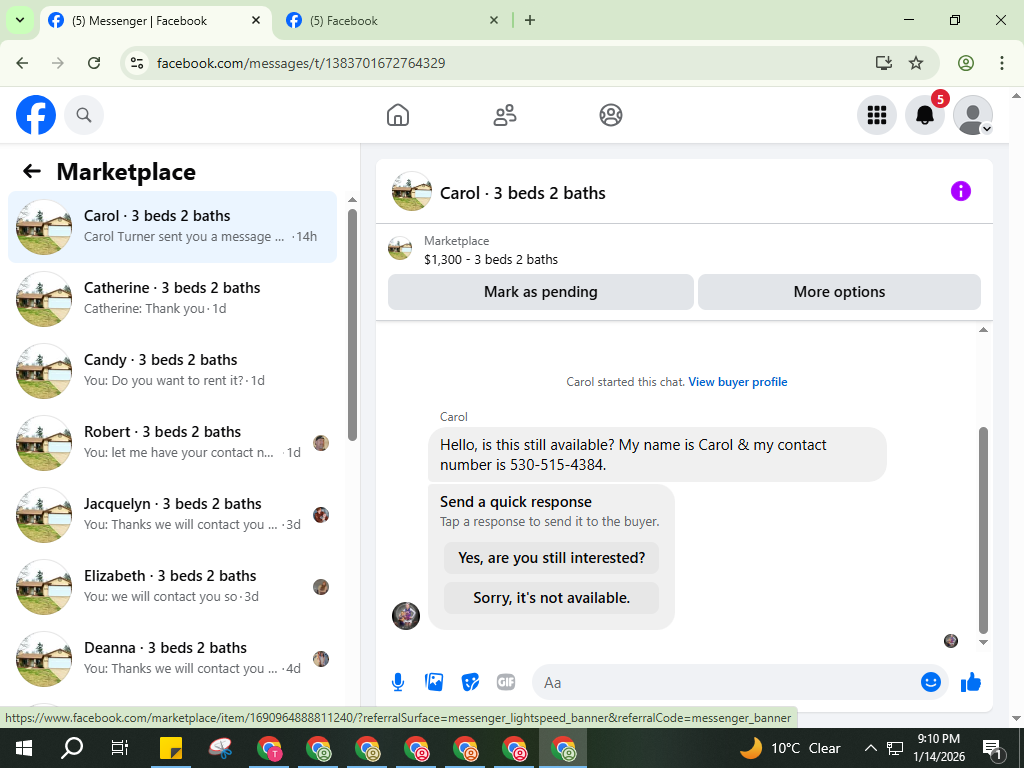This screenshot has width=1024, height=768.
Task: Open the Deanna 3 beds 2 baths conversation
Action: click(x=172, y=658)
